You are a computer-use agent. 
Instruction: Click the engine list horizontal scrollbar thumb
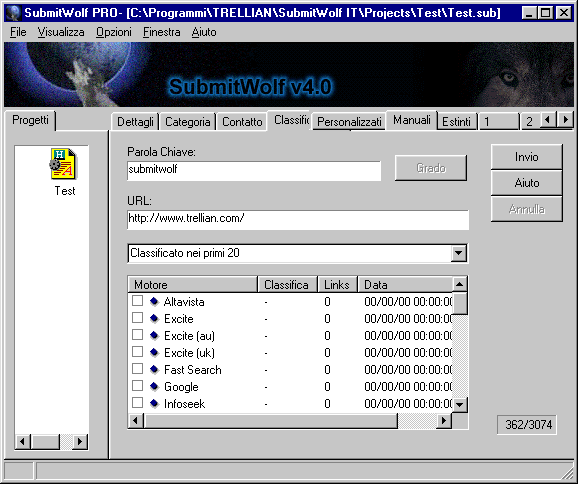270,421
